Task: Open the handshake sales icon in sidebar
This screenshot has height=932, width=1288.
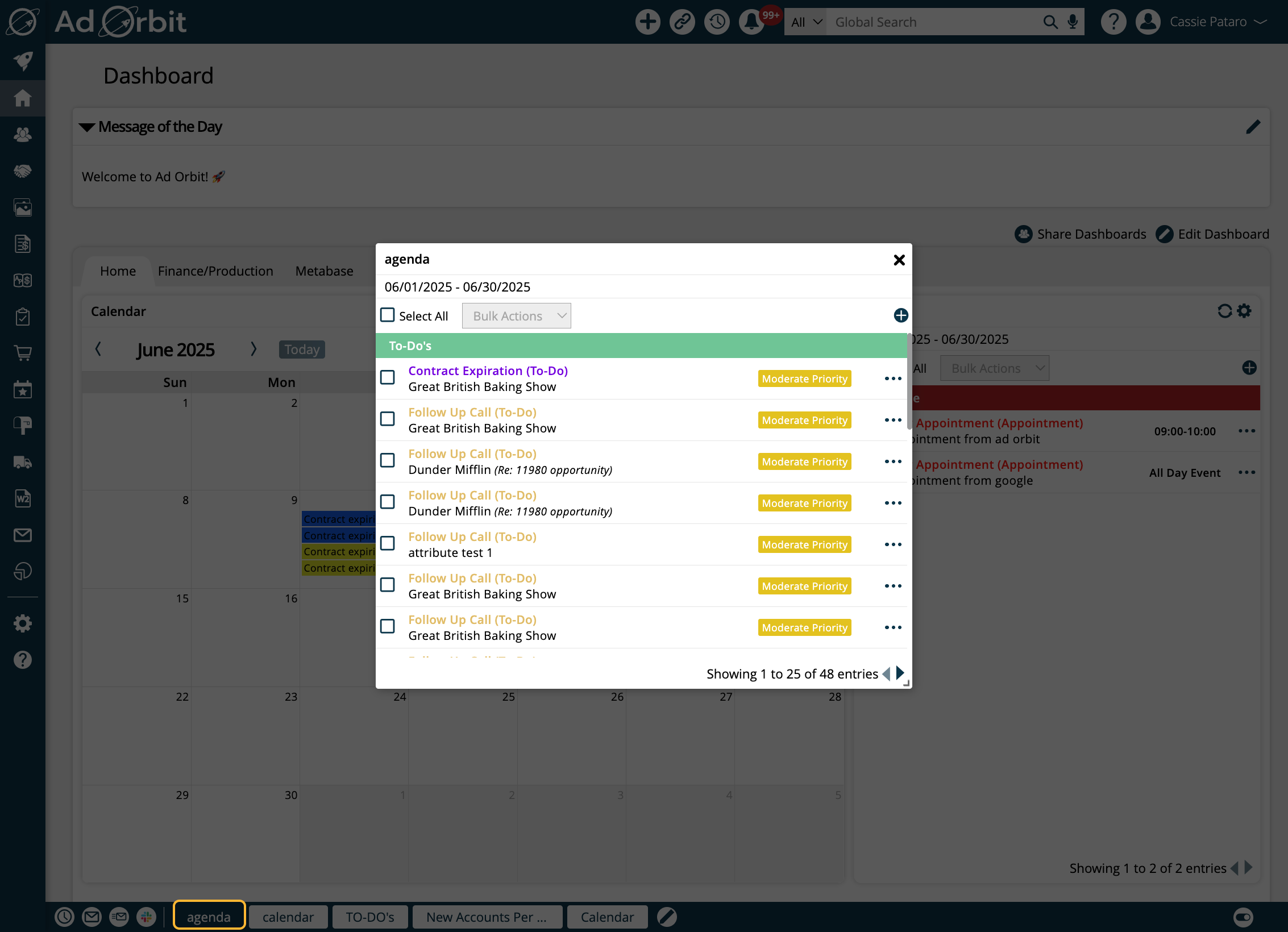Action: [x=23, y=171]
